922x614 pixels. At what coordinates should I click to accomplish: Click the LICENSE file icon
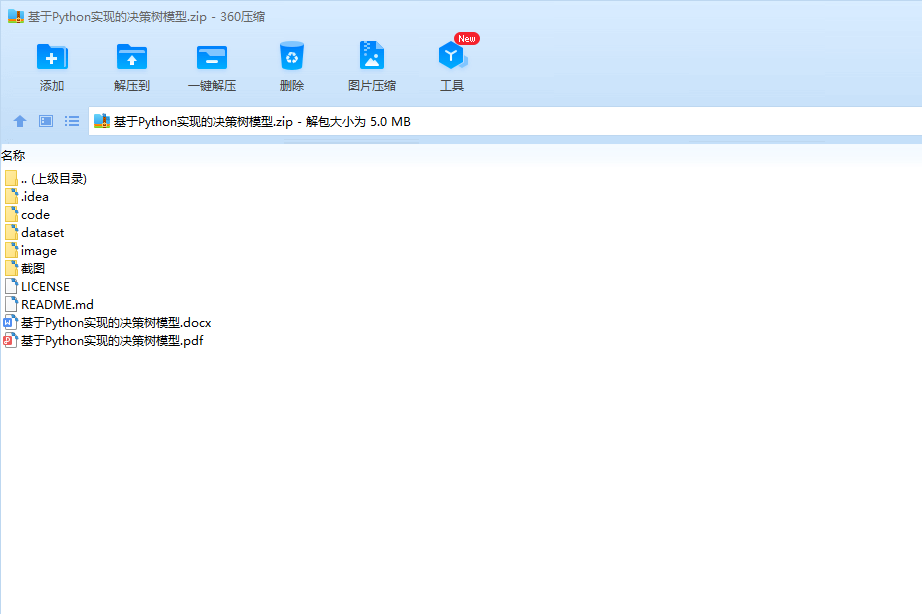tap(11, 286)
